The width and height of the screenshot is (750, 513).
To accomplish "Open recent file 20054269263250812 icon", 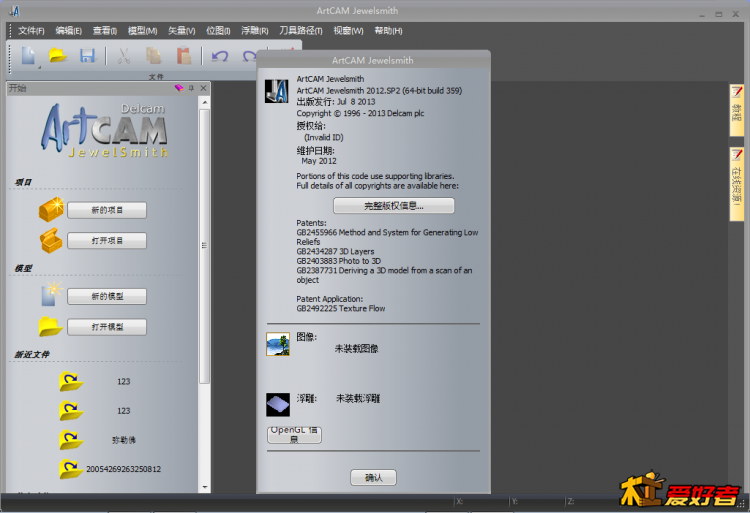I will (71, 469).
